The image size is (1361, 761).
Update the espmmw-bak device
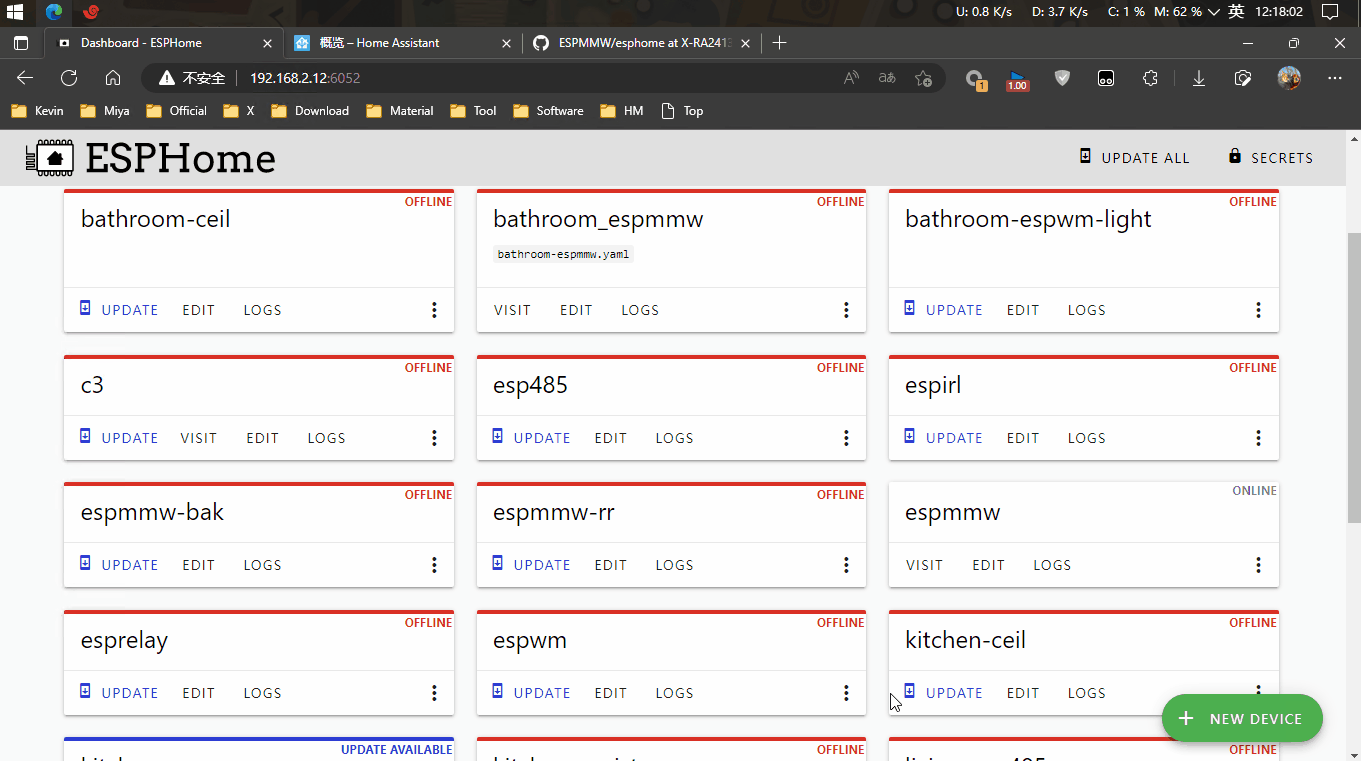click(119, 565)
